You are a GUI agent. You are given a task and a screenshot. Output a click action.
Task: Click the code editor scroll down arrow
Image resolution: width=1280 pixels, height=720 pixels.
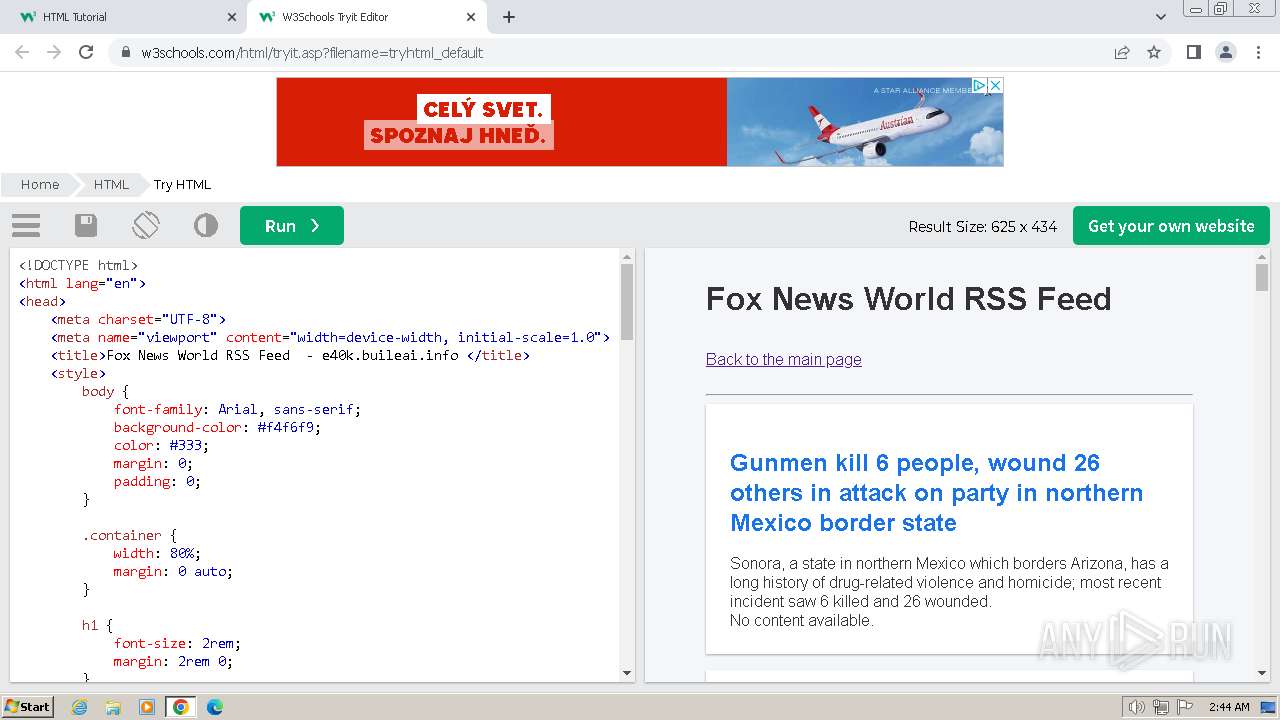point(627,674)
